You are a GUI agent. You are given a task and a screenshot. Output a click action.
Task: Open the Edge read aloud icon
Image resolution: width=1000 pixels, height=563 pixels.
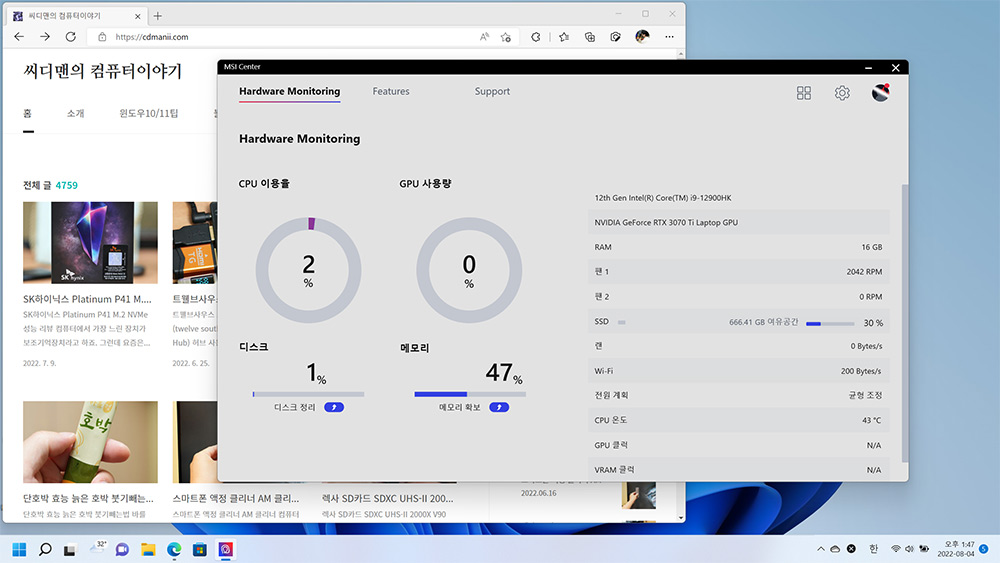[485, 37]
